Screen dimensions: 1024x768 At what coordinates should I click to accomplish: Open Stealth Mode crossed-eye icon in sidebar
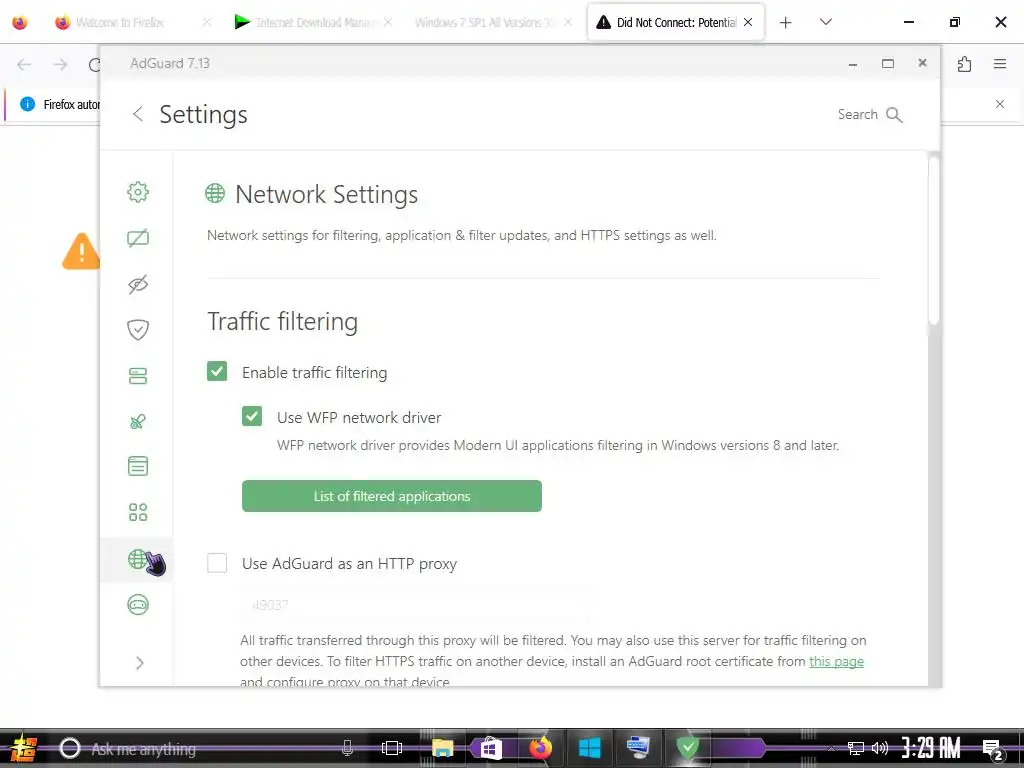138,284
